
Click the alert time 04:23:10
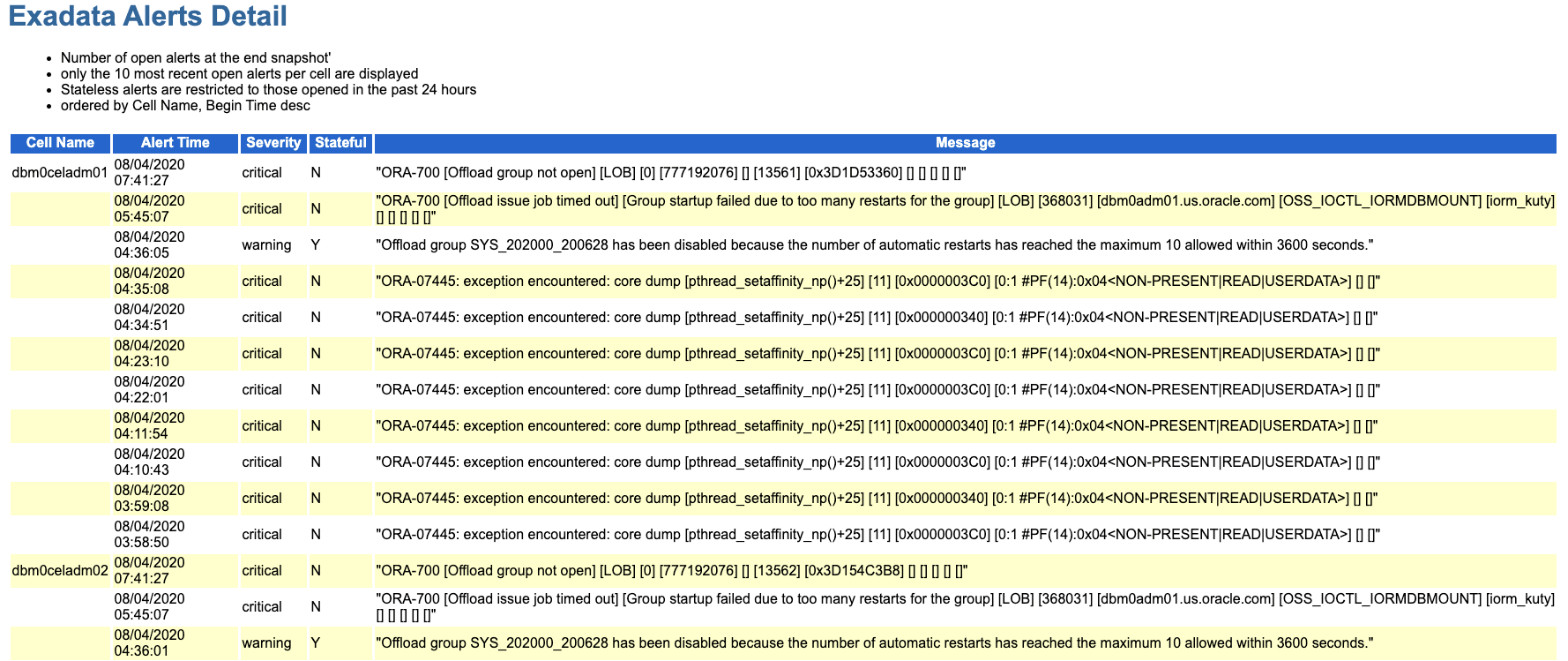click(x=150, y=354)
